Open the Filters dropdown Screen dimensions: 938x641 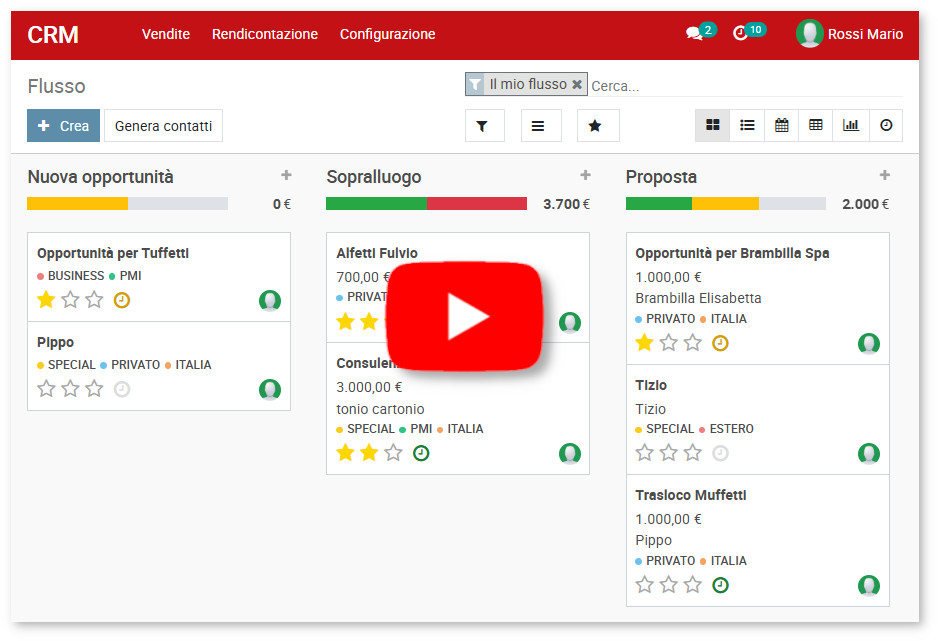(x=484, y=126)
